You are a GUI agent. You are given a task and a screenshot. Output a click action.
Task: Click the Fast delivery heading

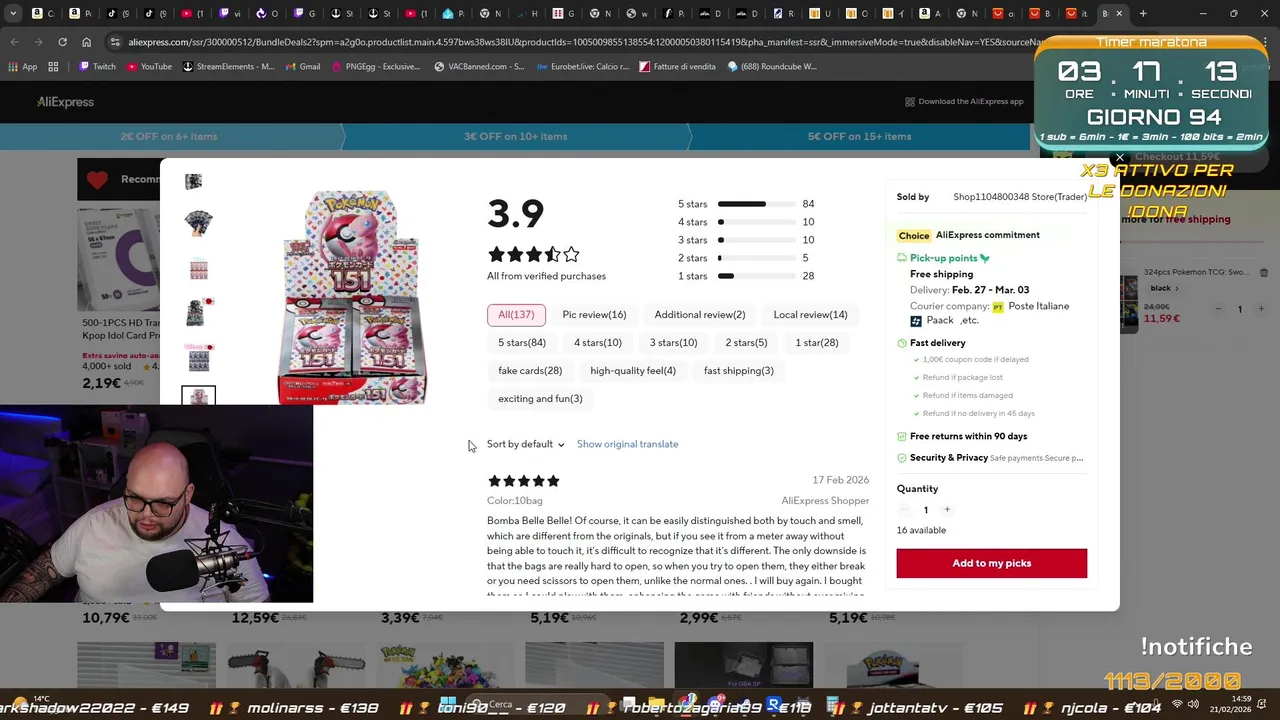click(937, 343)
